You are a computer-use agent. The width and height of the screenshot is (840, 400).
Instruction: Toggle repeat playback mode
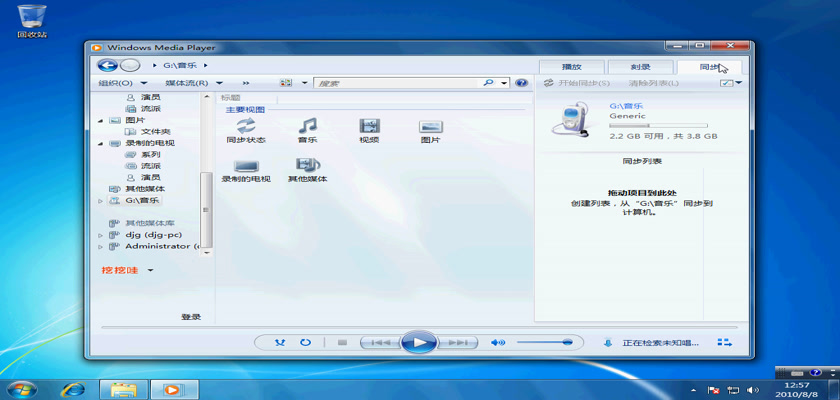click(x=305, y=342)
